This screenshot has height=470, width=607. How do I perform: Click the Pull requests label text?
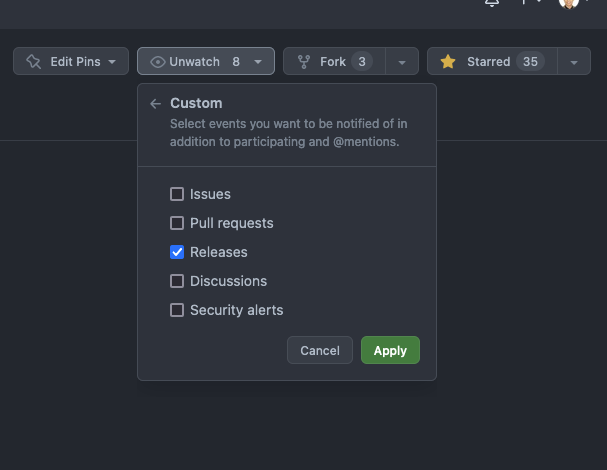point(231,223)
